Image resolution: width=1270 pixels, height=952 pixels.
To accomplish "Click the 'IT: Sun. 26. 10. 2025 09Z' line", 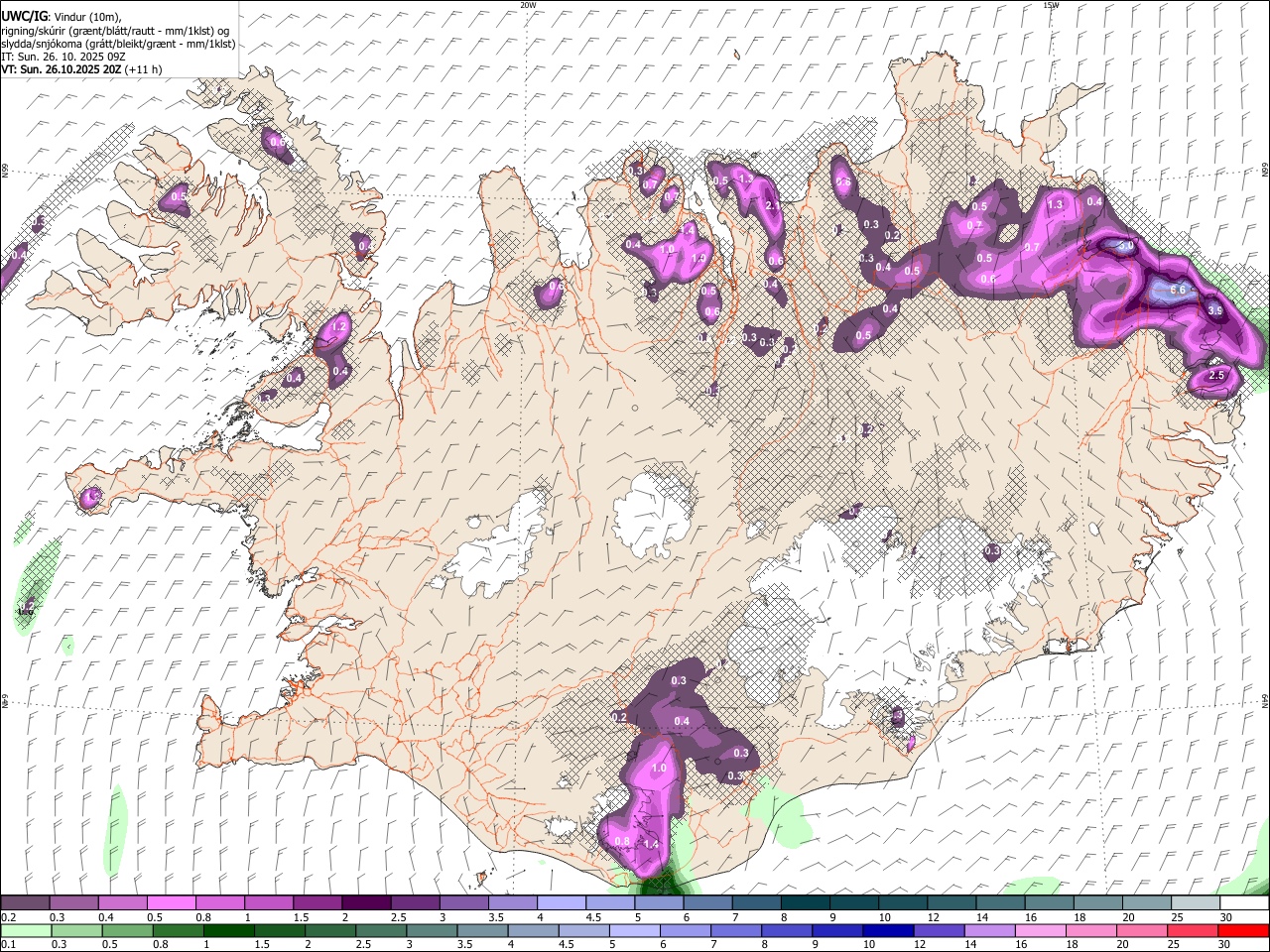I will point(63,57).
